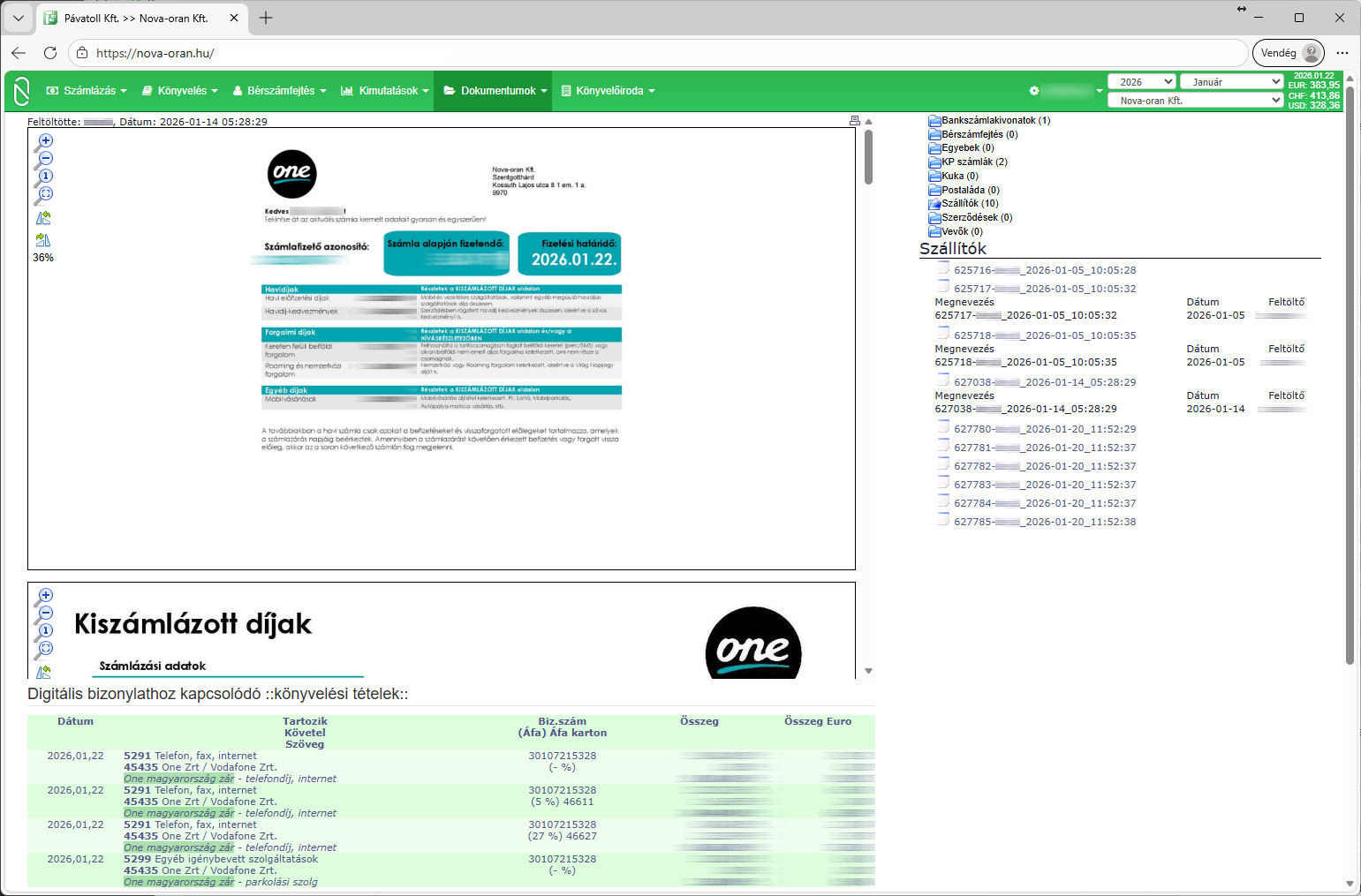This screenshot has width=1361, height=896.
Task: Open the year 2026 dropdown
Action: tap(1140, 82)
